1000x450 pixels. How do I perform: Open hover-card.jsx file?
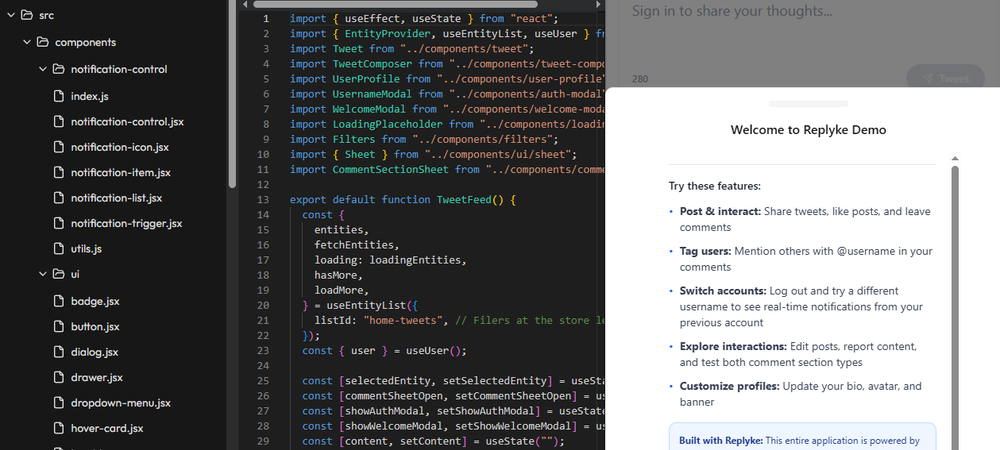(x=107, y=428)
